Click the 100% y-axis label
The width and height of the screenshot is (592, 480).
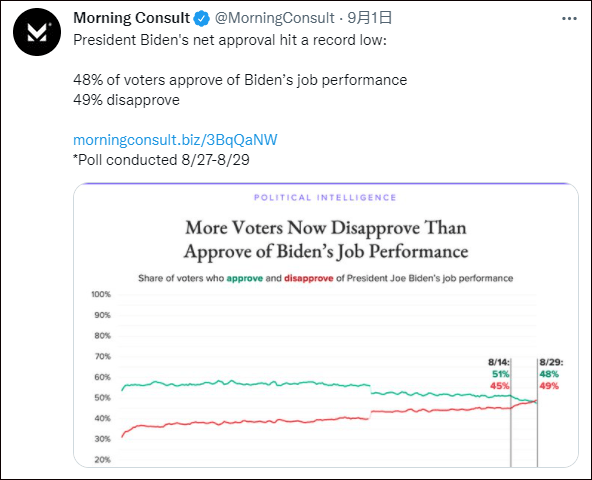101,294
